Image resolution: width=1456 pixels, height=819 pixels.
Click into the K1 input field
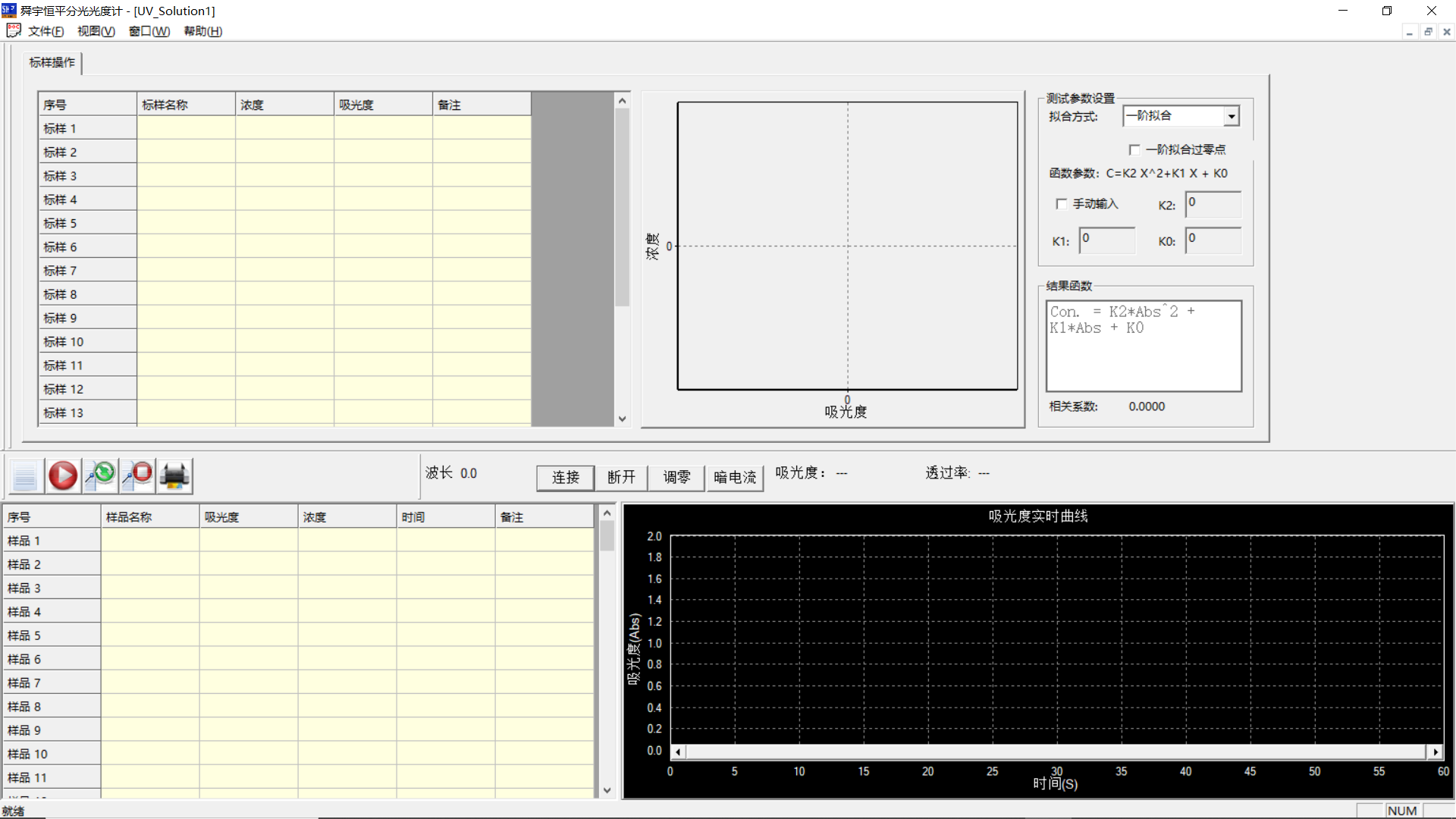(x=1107, y=240)
